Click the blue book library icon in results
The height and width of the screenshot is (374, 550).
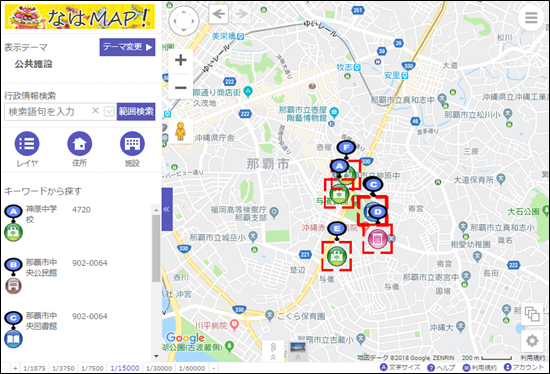click(x=13, y=339)
